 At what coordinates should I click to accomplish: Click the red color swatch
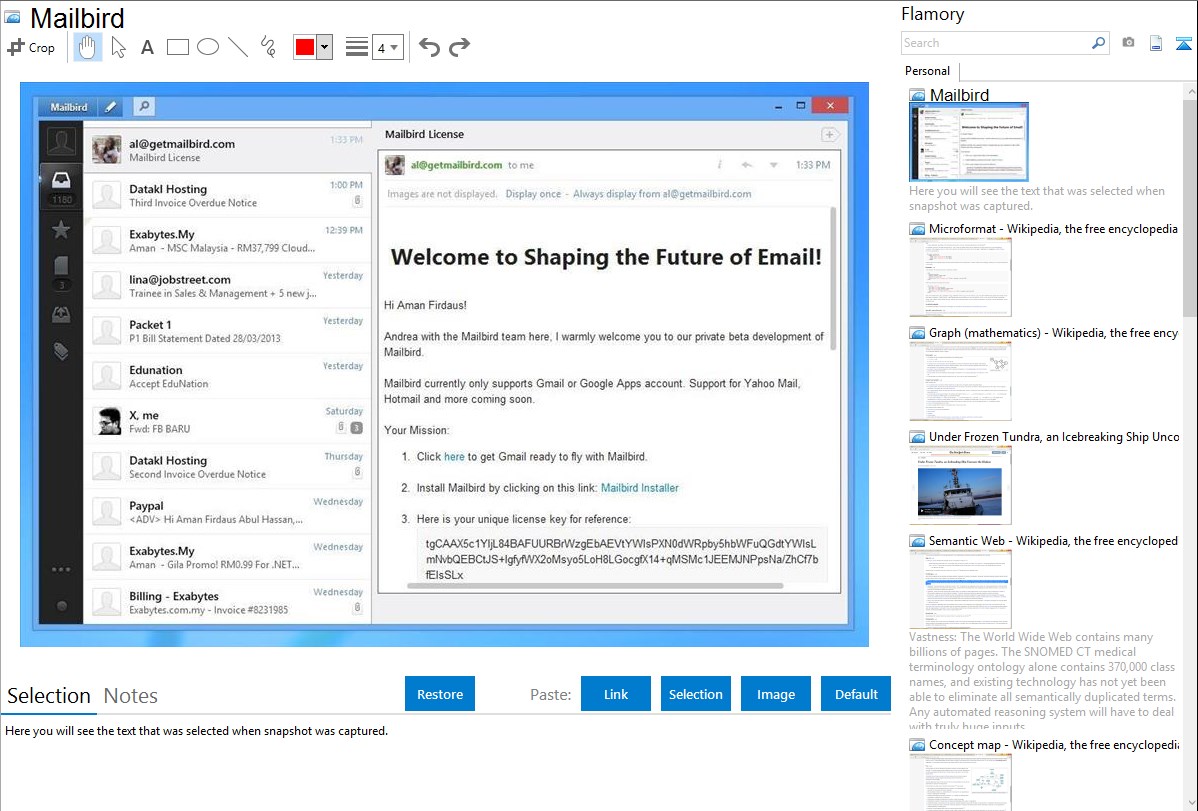(305, 47)
